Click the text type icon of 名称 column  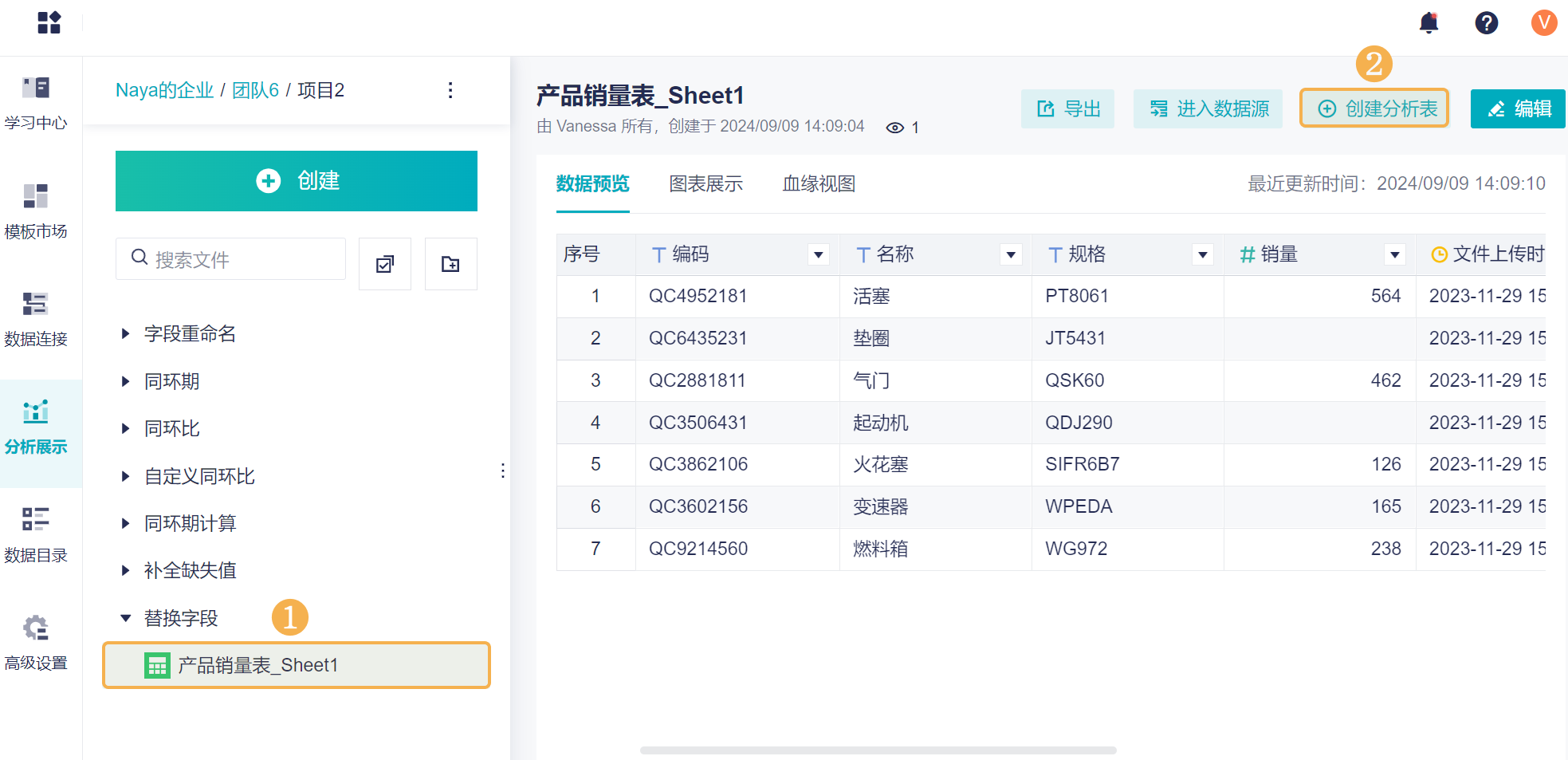[863, 255]
